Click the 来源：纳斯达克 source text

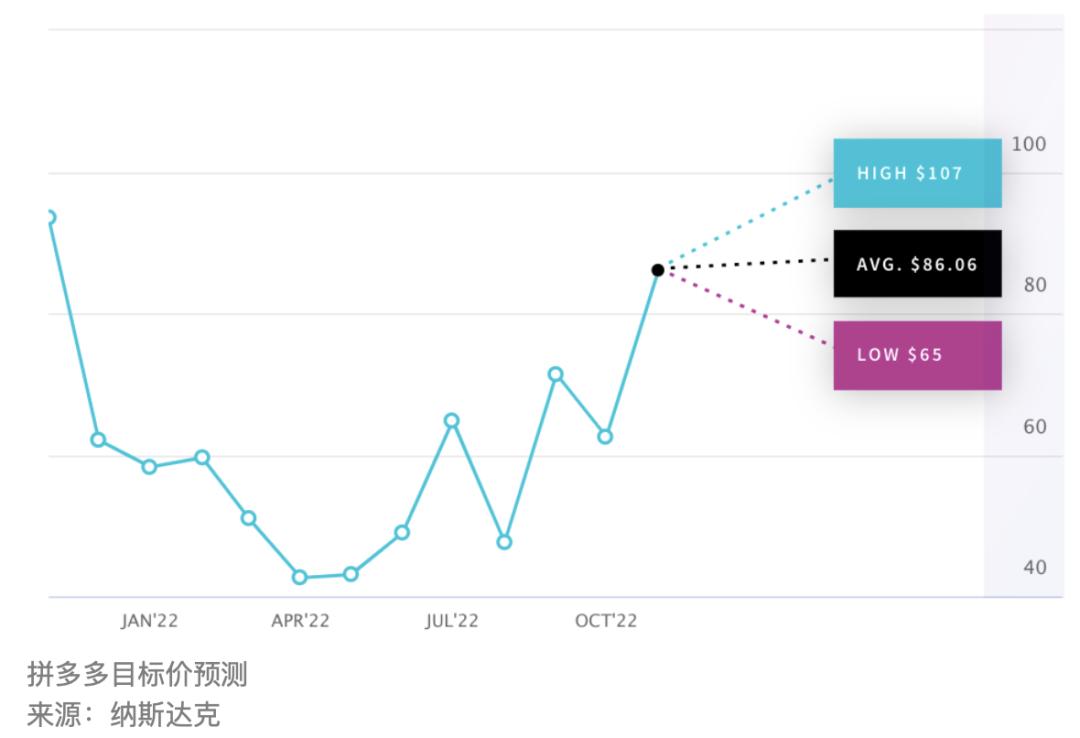(122, 715)
